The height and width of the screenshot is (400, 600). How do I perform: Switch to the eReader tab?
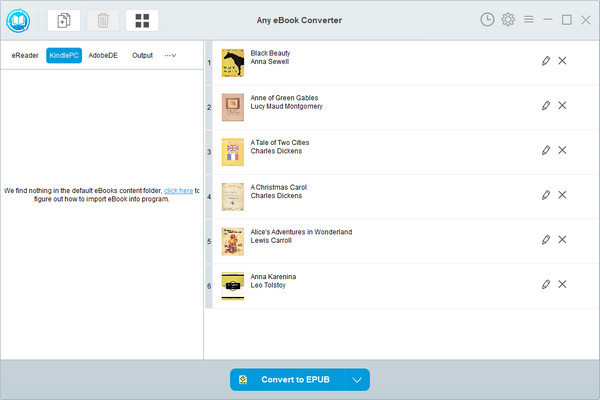pos(25,56)
